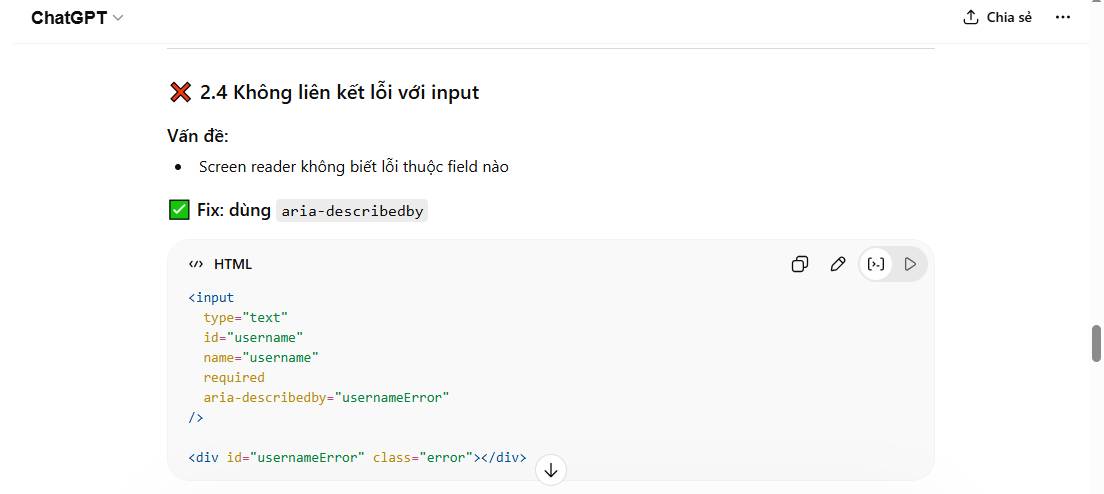Open the three-dot more options menu
The height and width of the screenshot is (494, 1104).
coord(1063,17)
